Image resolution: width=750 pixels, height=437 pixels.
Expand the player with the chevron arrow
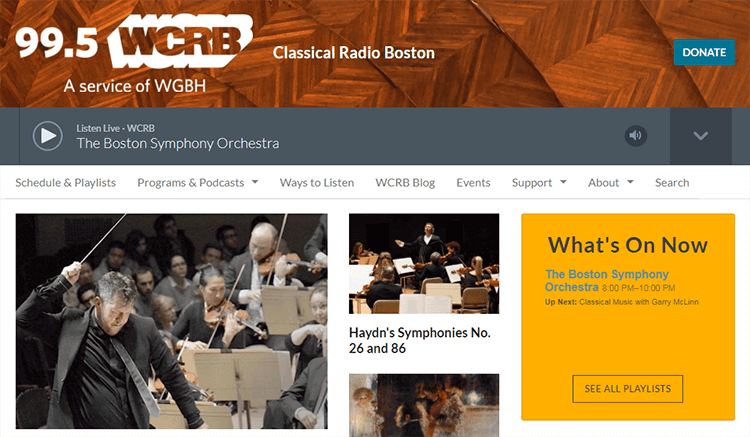click(x=701, y=136)
